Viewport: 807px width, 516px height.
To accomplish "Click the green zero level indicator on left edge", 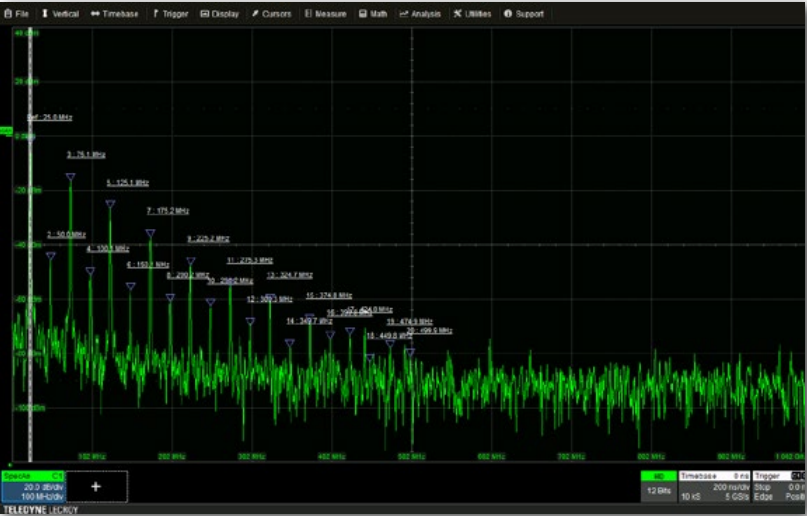I will [x=5, y=131].
